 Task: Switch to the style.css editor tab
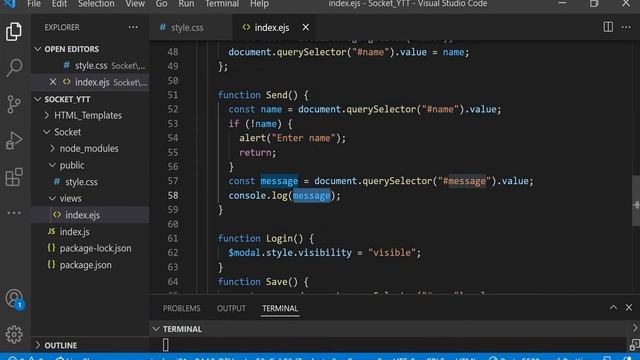(x=191, y=27)
